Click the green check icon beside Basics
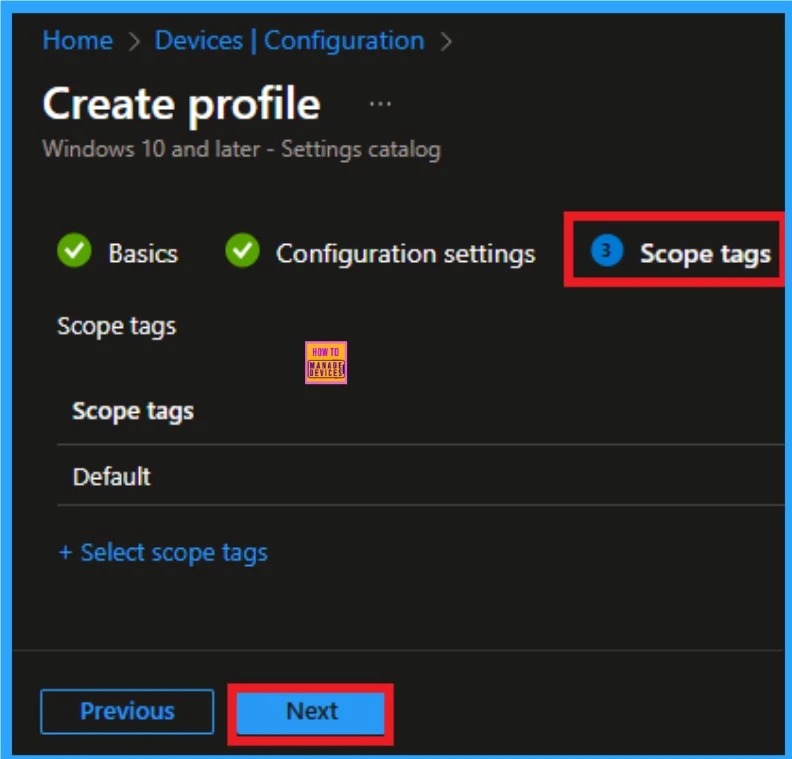 coord(74,250)
